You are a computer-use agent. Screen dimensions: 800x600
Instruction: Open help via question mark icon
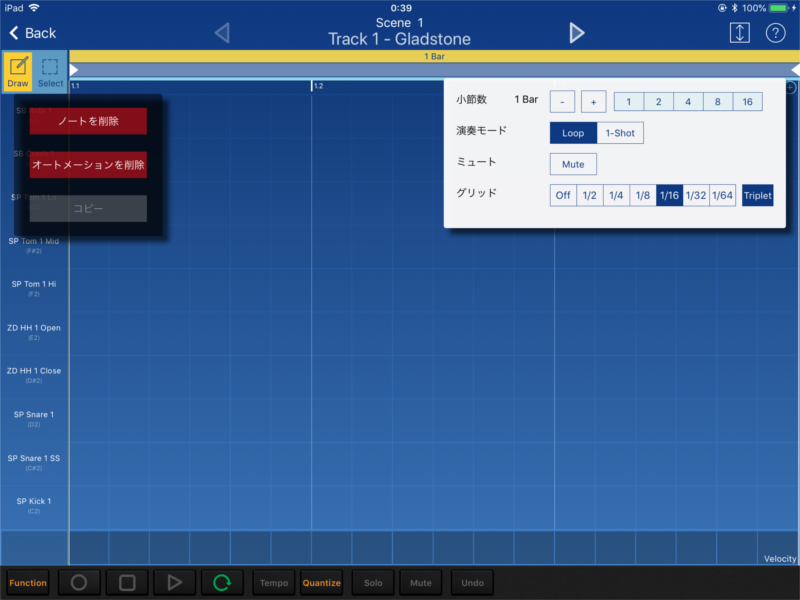pos(775,33)
